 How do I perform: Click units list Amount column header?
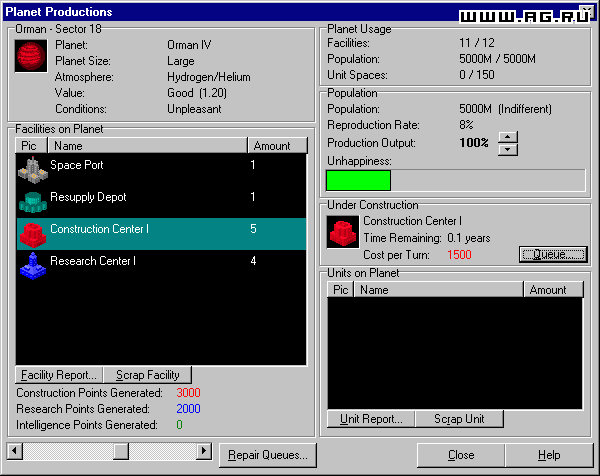tap(553, 290)
